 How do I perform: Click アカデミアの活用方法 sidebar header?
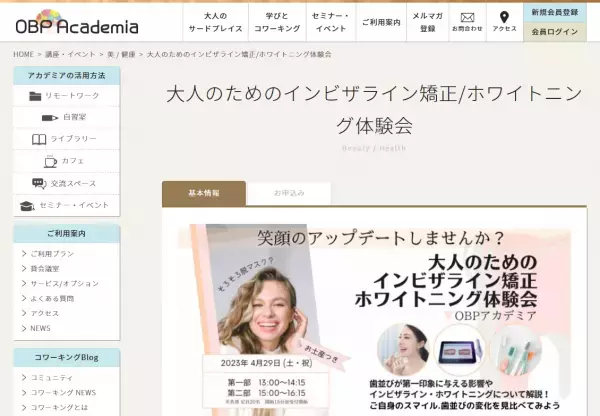click(x=67, y=75)
